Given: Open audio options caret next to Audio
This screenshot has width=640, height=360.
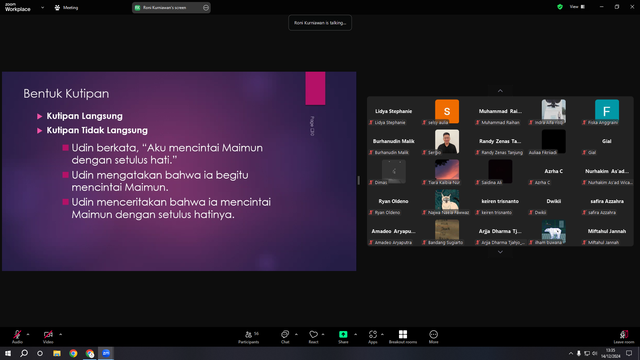Looking at the screenshot, I should pos(28,334).
